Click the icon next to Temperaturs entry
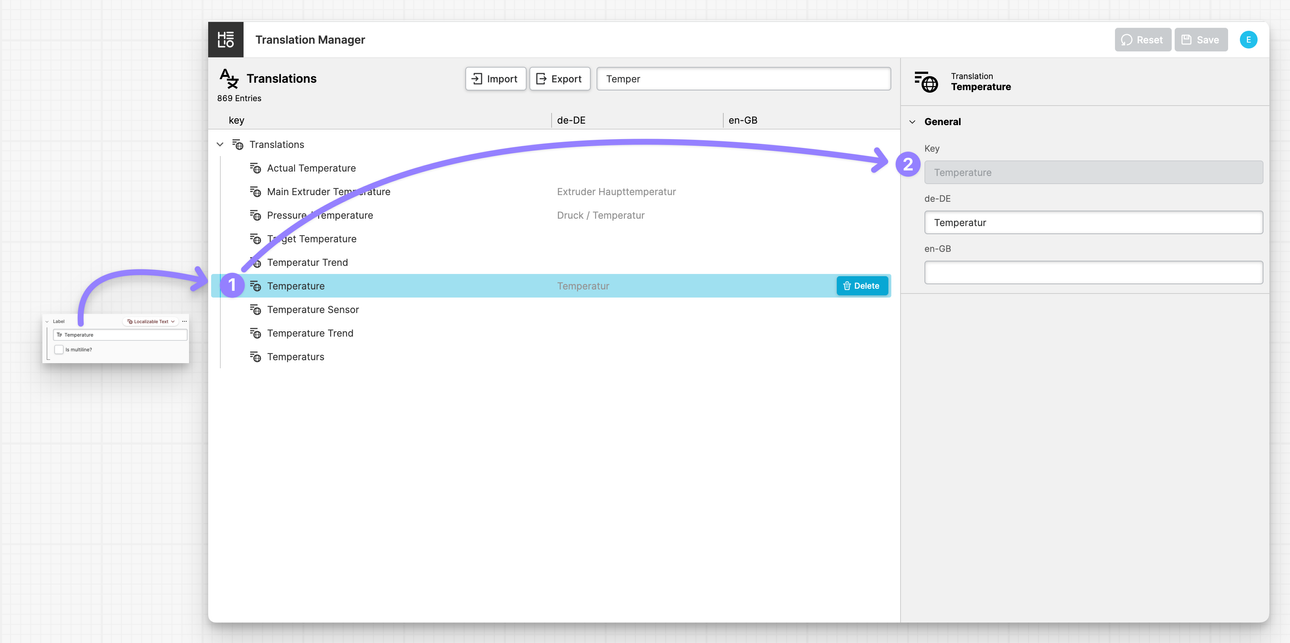Viewport: 1290px width, 643px height. 255,357
